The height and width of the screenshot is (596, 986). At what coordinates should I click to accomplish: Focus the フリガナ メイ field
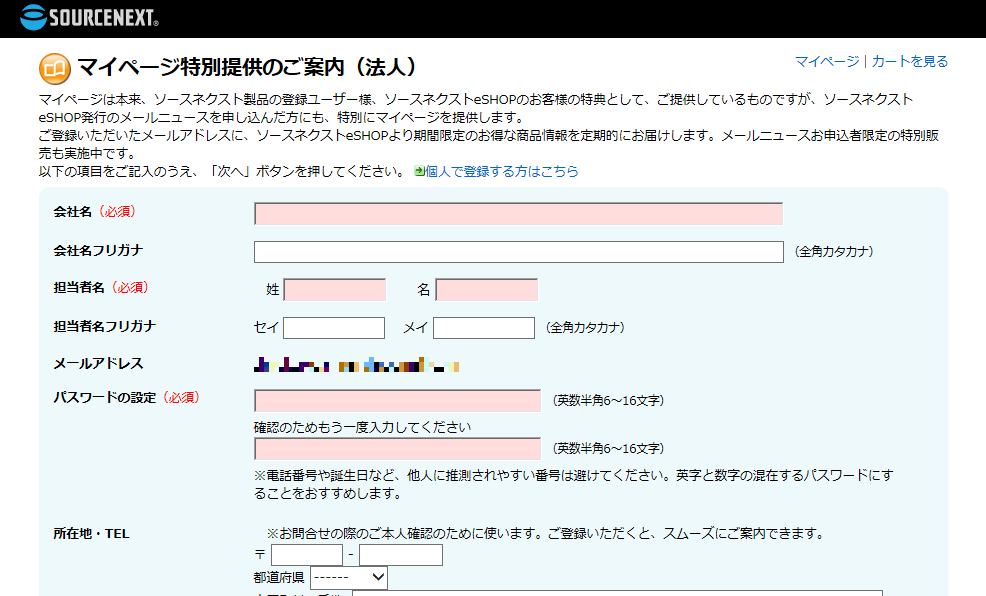tap(484, 328)
